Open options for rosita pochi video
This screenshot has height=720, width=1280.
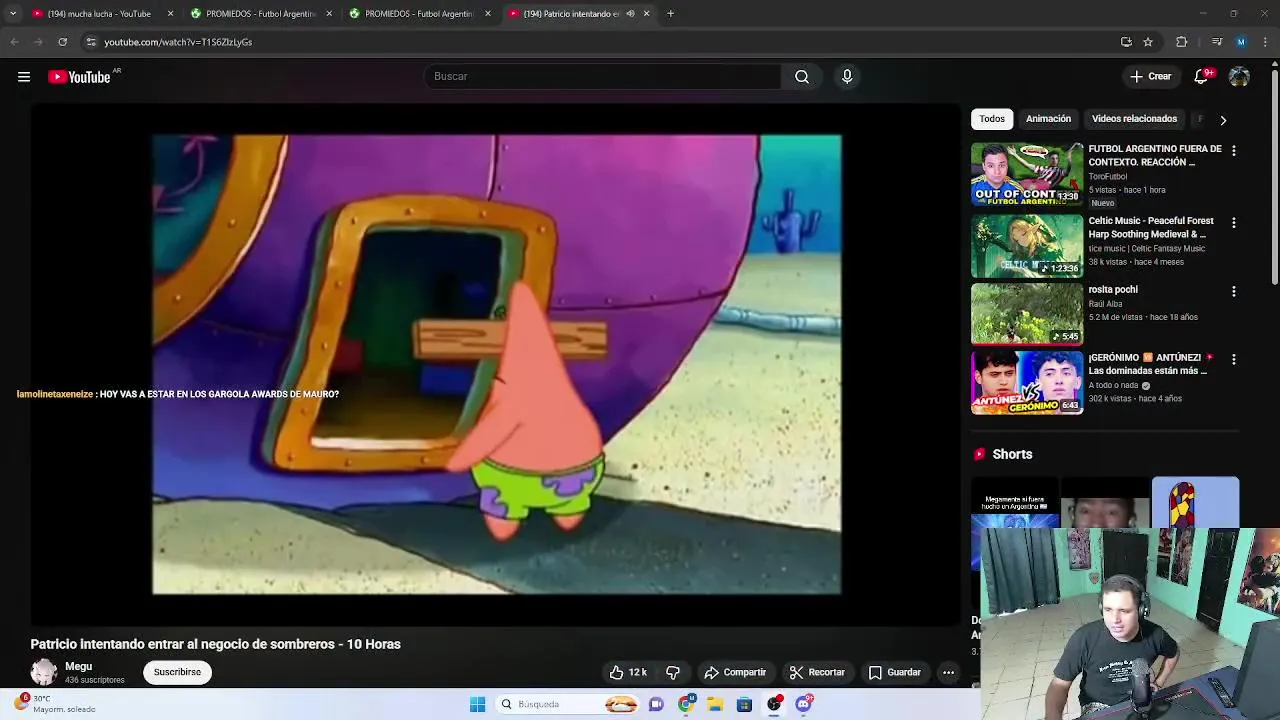pyautogui.click(x=1233, y=291)
